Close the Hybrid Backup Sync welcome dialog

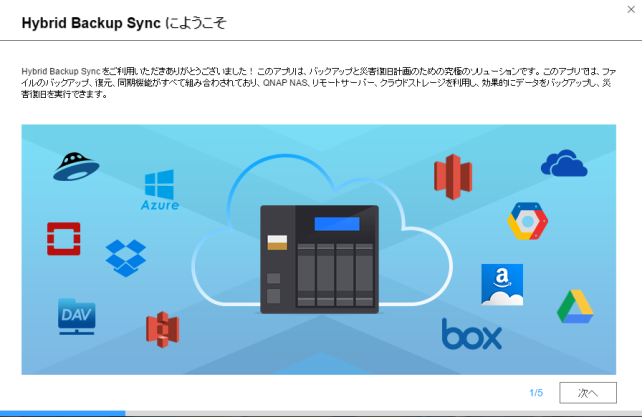click(x=631, y=9)
